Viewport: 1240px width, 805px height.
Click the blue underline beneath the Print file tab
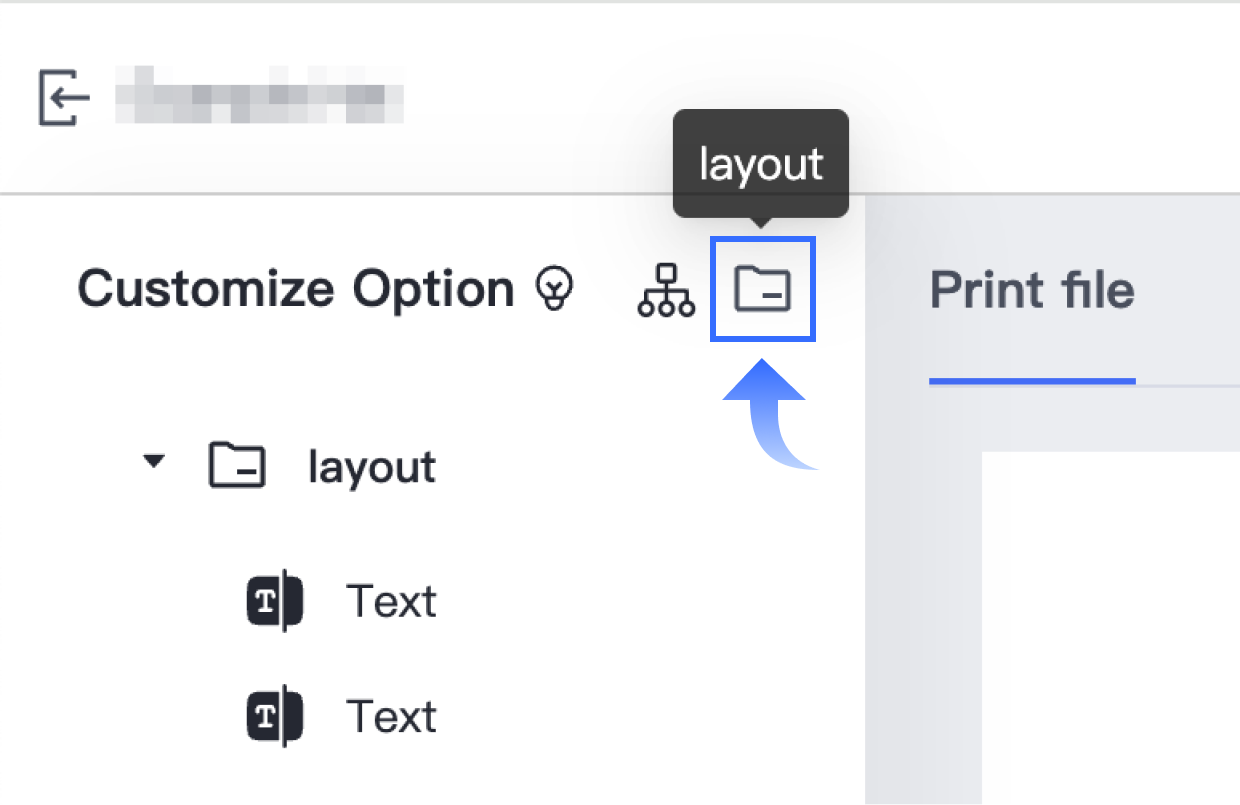[1032, 381]
